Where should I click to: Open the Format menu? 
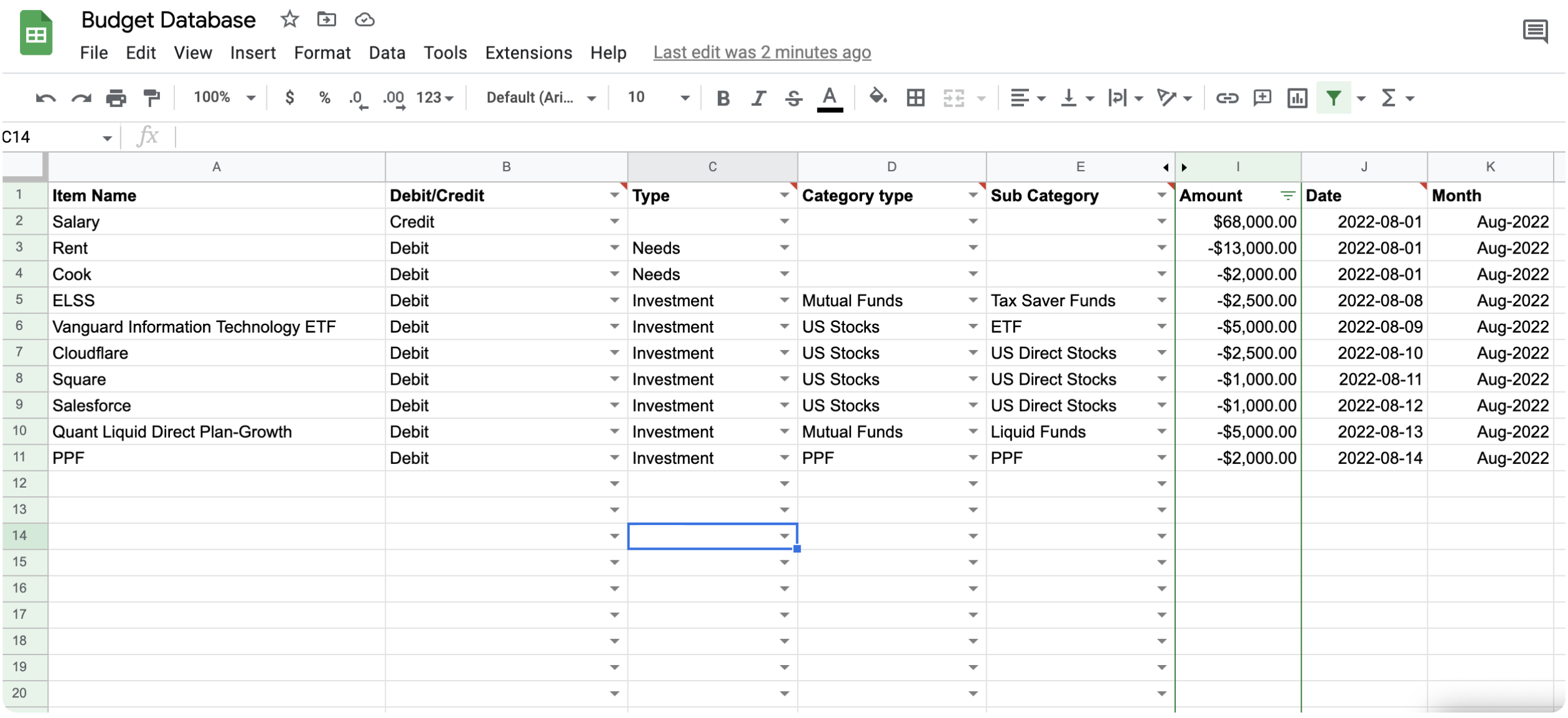(x=322, y=53)
